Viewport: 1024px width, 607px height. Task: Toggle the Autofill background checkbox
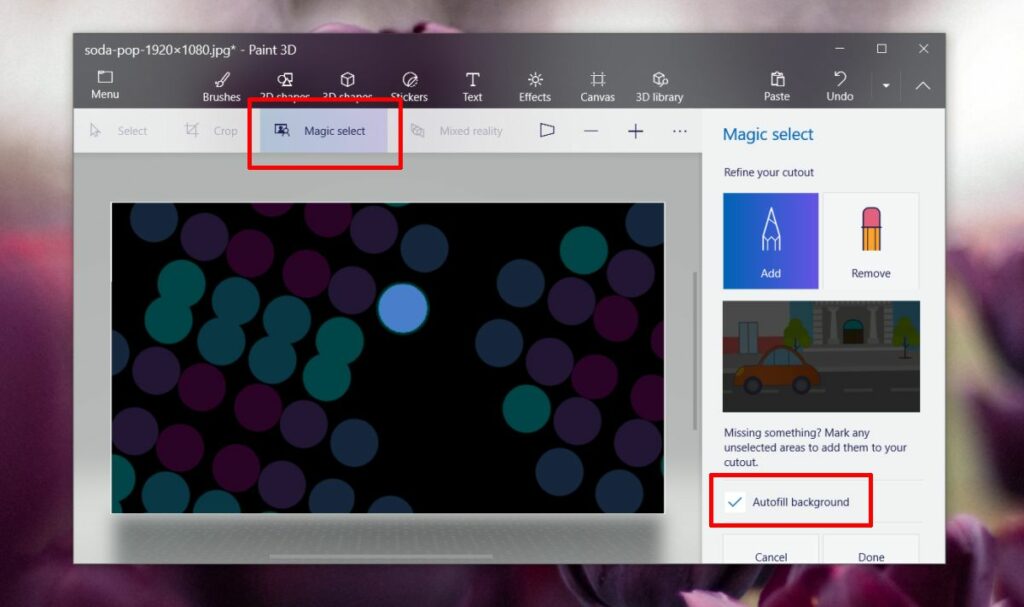734,500
